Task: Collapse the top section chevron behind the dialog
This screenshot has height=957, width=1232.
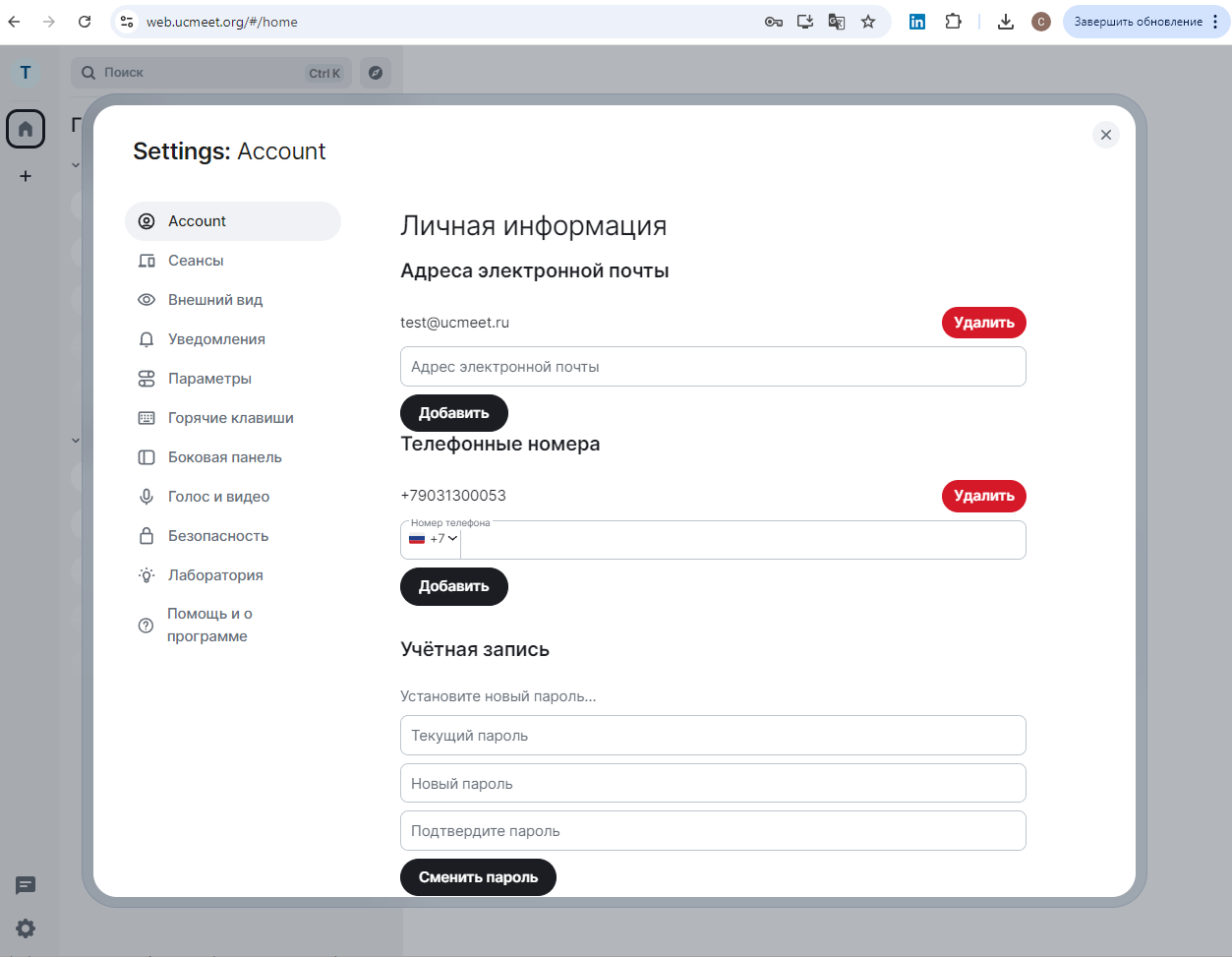Action: click(x=76, y=164)
